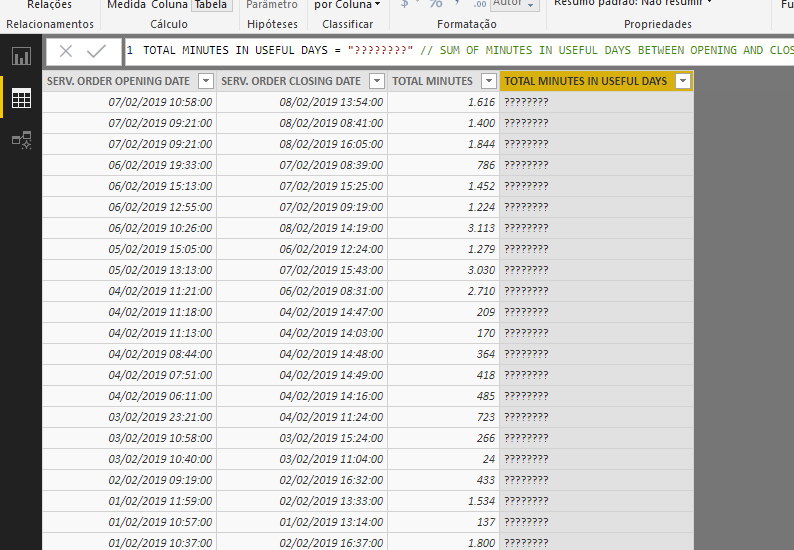Screen dimensions: 794x550
Task: Open the Model relationships view icon
Action: click(x=21, y=140)
